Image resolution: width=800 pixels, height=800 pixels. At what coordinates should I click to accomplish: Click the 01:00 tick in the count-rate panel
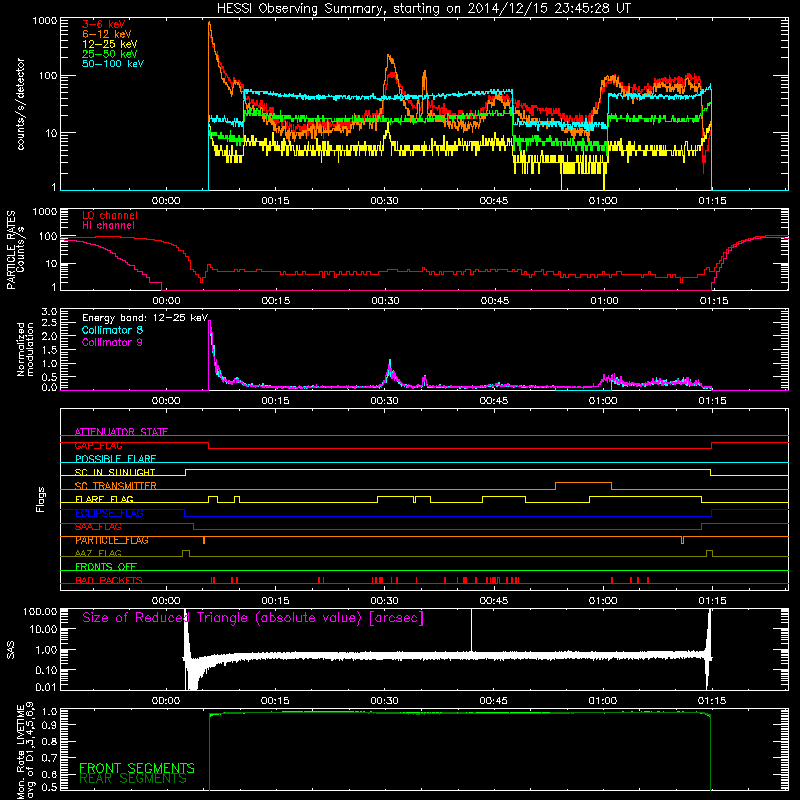[603, 201]
